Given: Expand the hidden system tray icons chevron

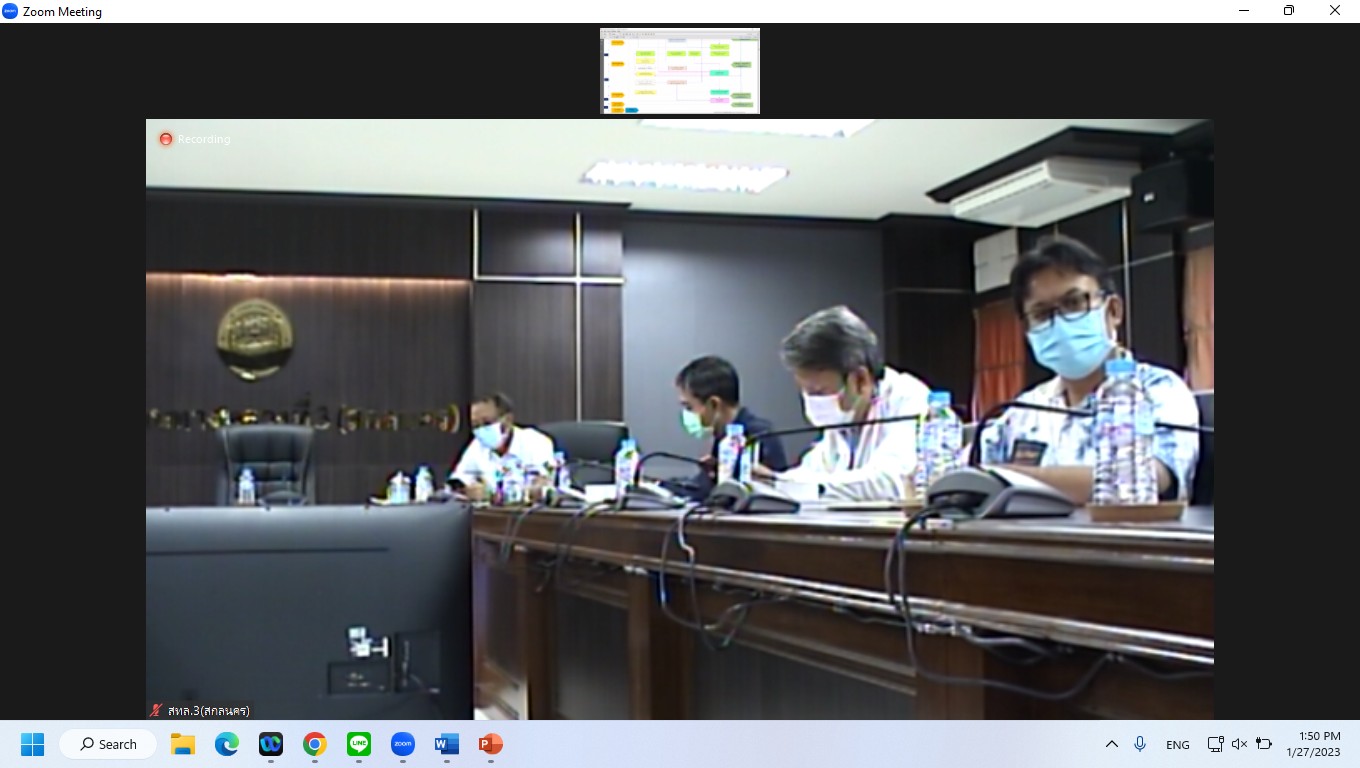Looking at the screenshot, I should 1111,744.
